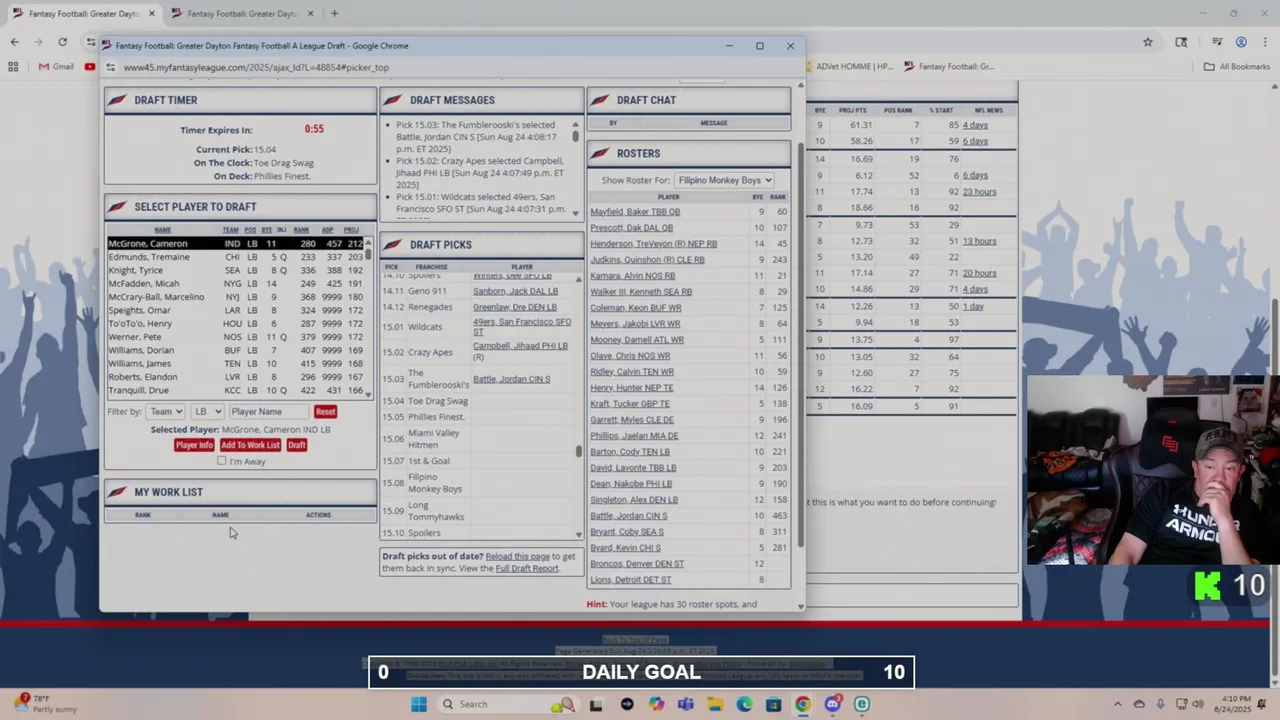Open Lions, Detroit DET ST roster link
1280x720 pixels.
(x=630, y=580)
